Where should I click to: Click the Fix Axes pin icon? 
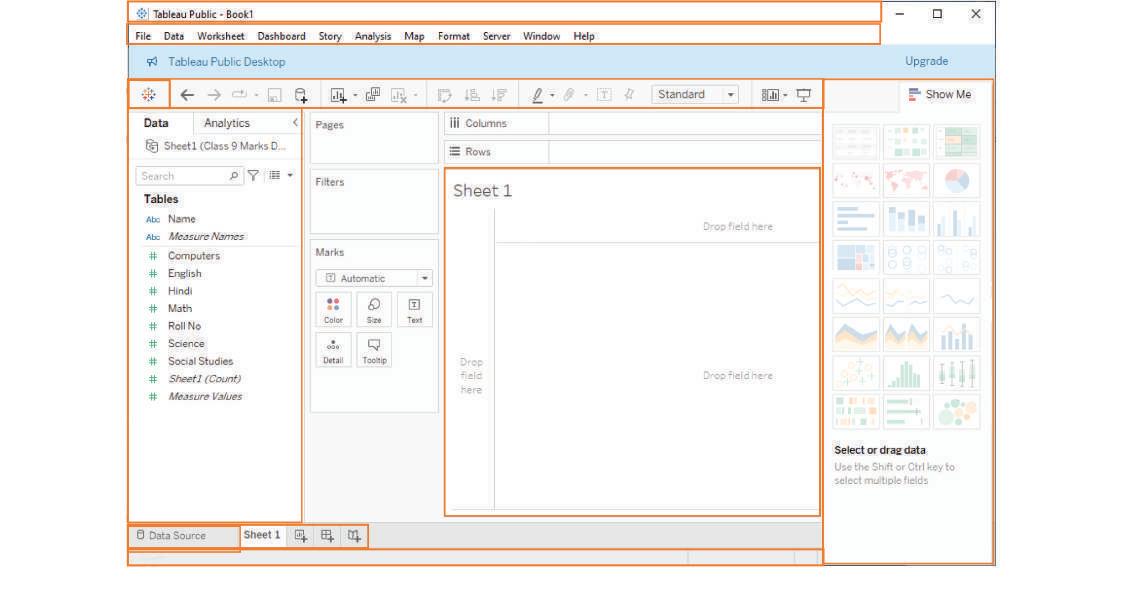630,95
